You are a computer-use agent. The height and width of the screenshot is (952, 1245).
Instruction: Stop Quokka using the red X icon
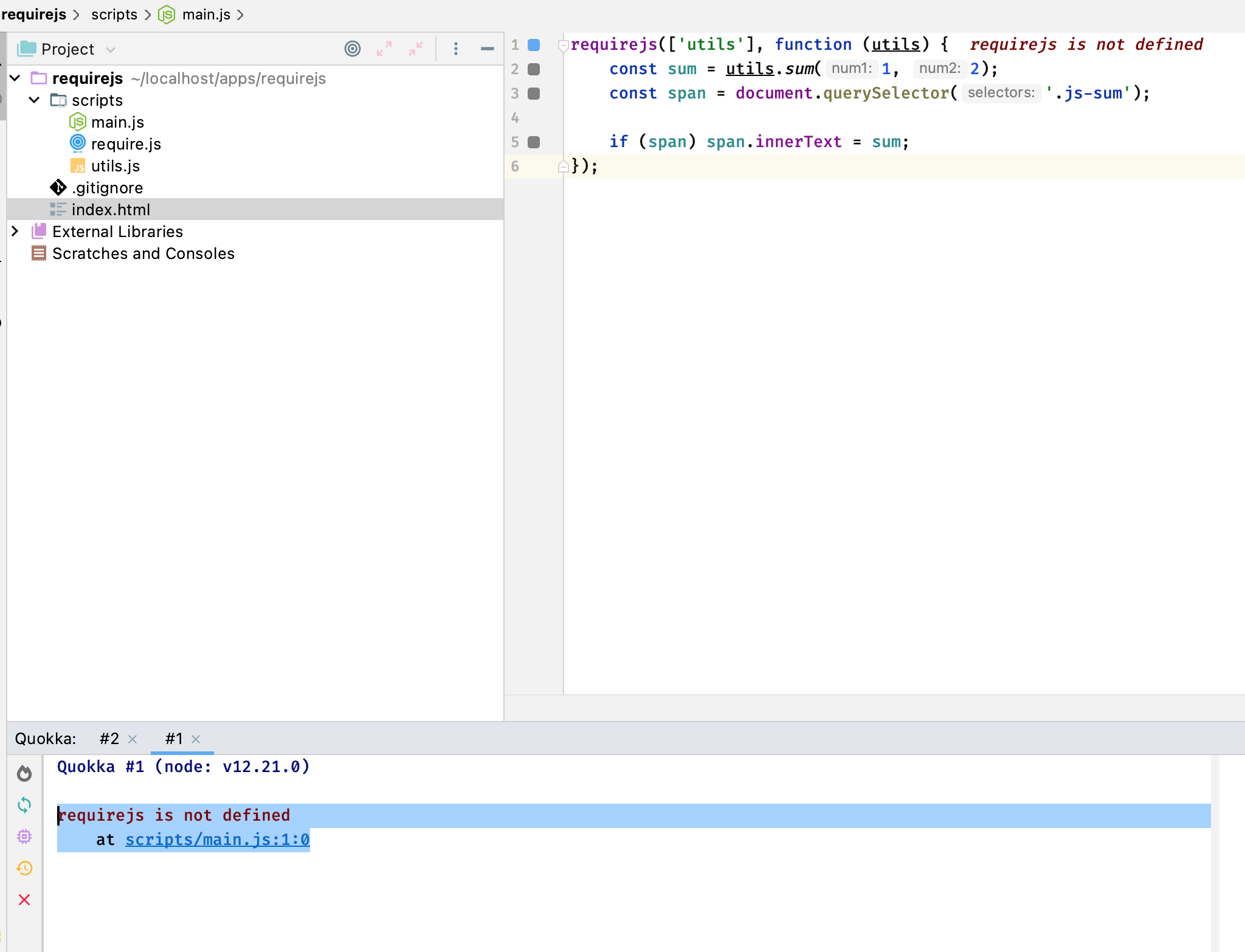[24, 900]
